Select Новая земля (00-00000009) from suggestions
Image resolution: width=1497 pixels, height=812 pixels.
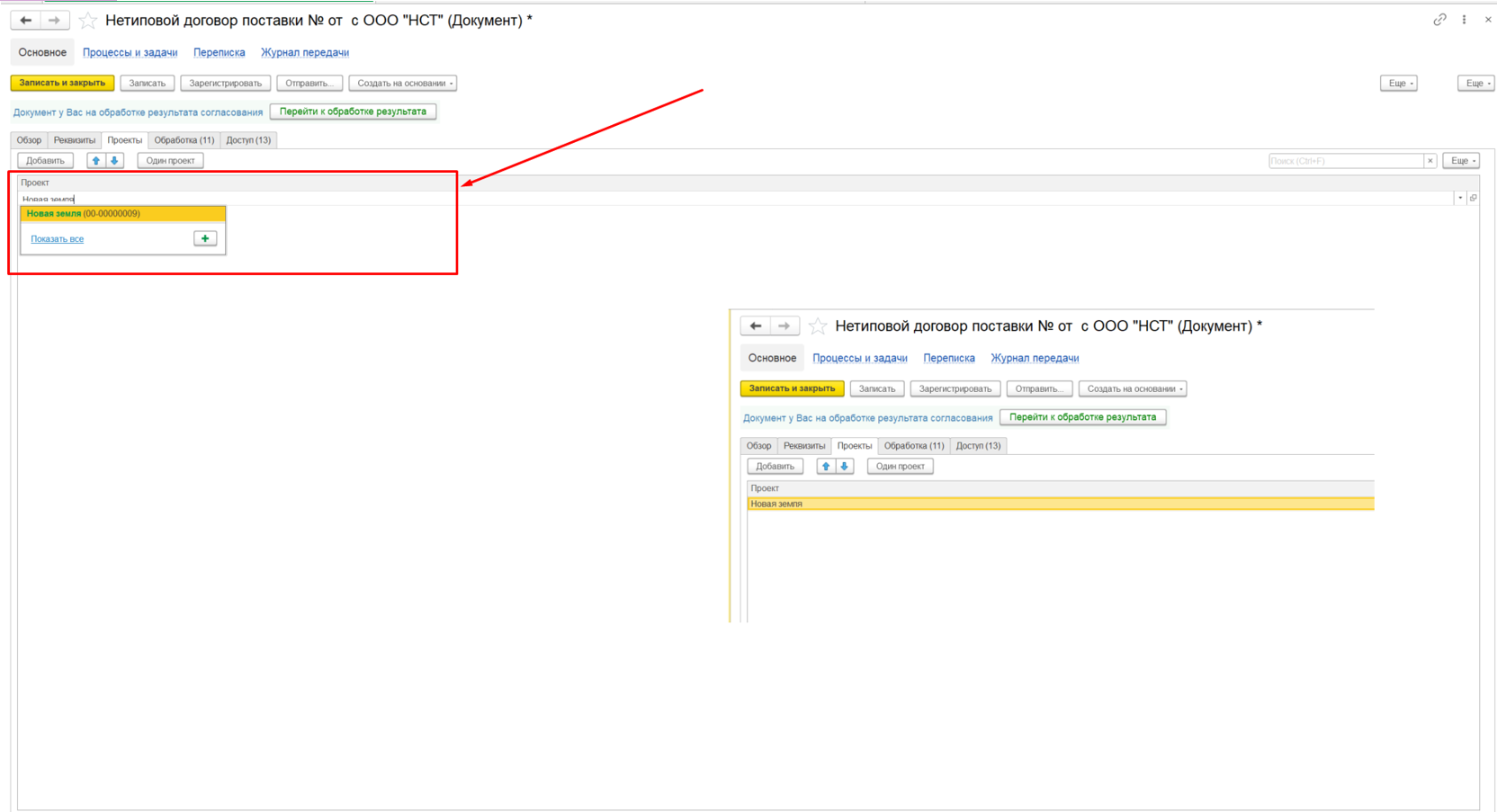click(123, 214)
